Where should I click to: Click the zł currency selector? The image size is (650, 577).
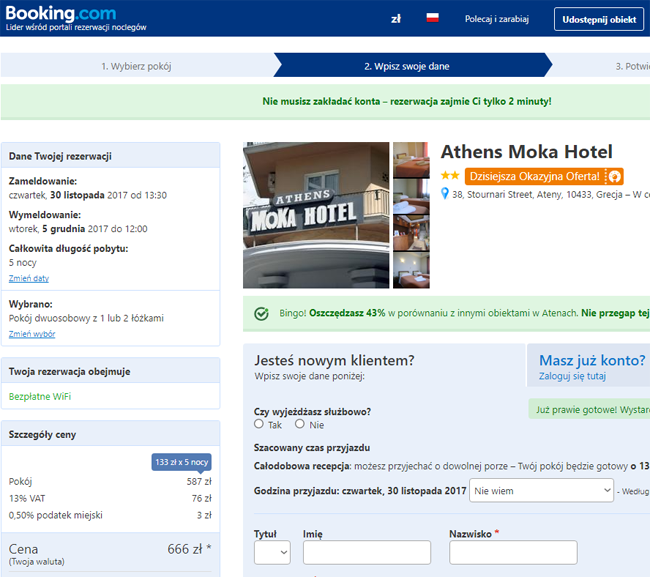click(396, 18)
